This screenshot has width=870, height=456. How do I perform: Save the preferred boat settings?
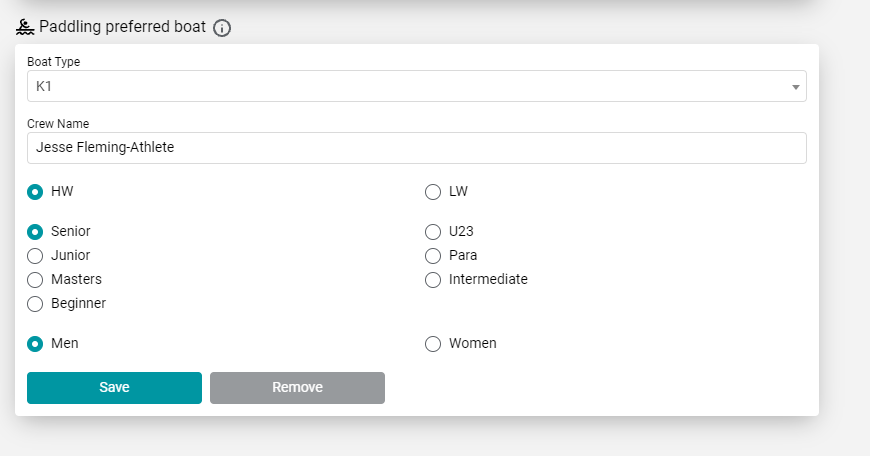tap(114, 388)
